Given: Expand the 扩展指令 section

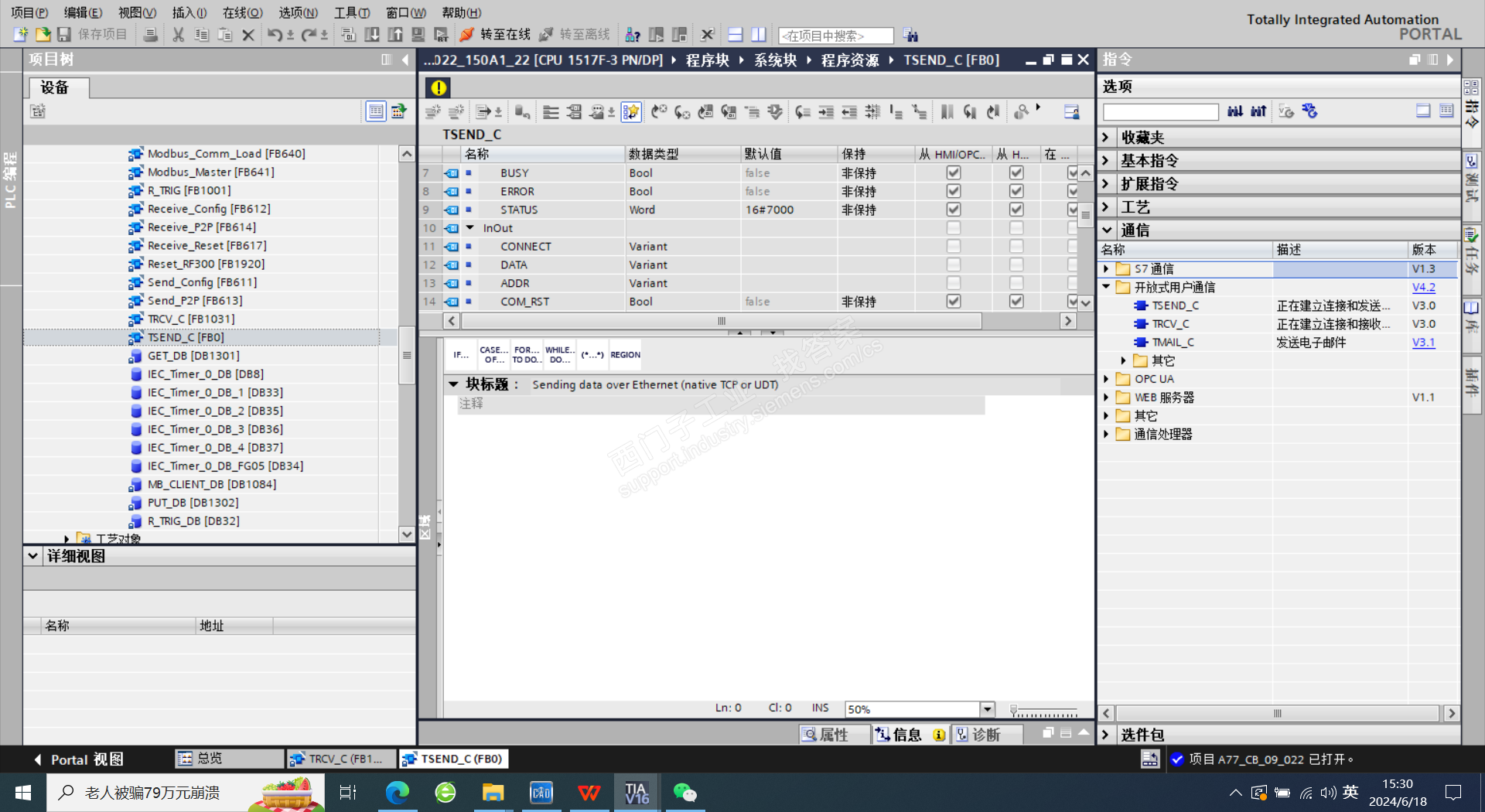Looking at the screenshot, I should (1106, 184).
